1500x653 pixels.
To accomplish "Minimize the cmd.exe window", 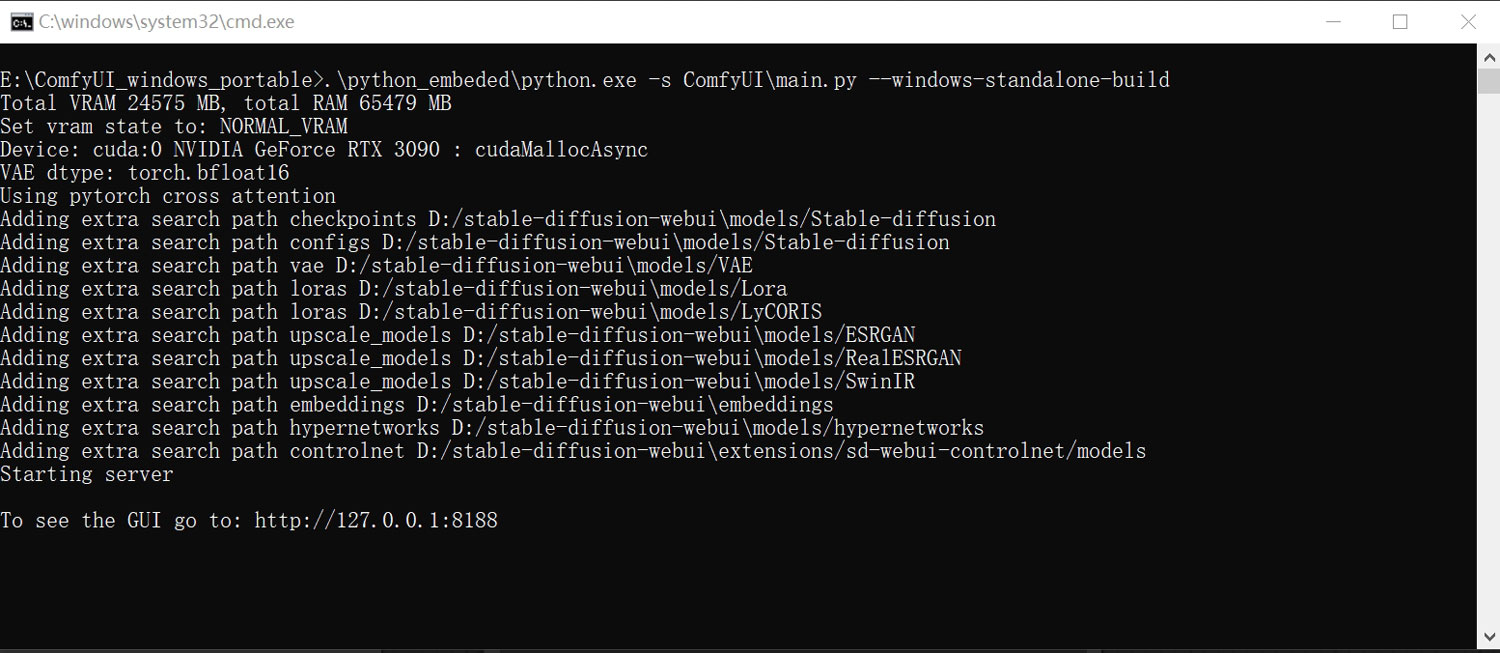I will tap(1331, 22).
